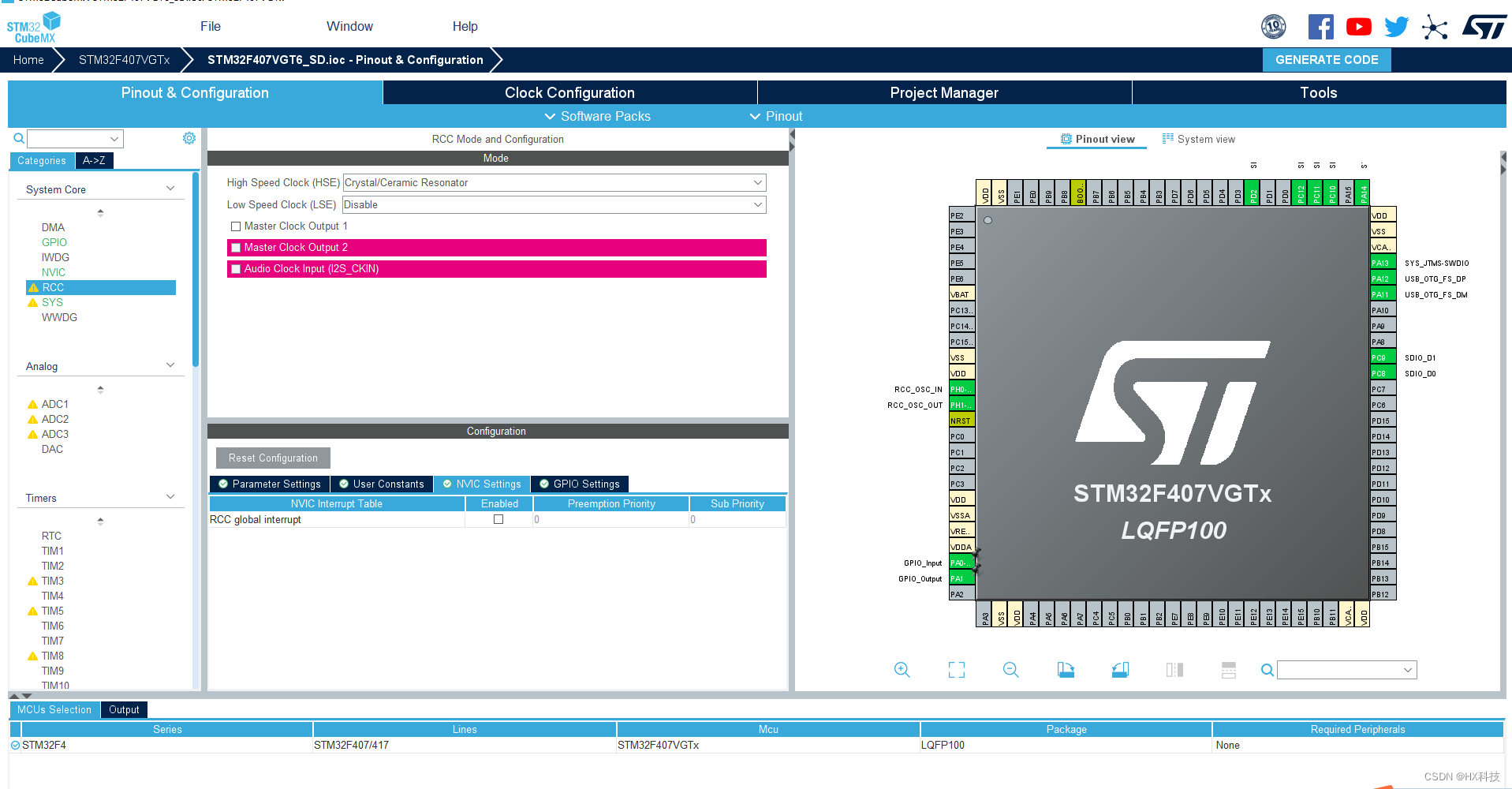The width and height of the screenshot is (1512, 789).
Task: Toggle the Master Clock Output 2 checkbox
Action: (236, 248)
